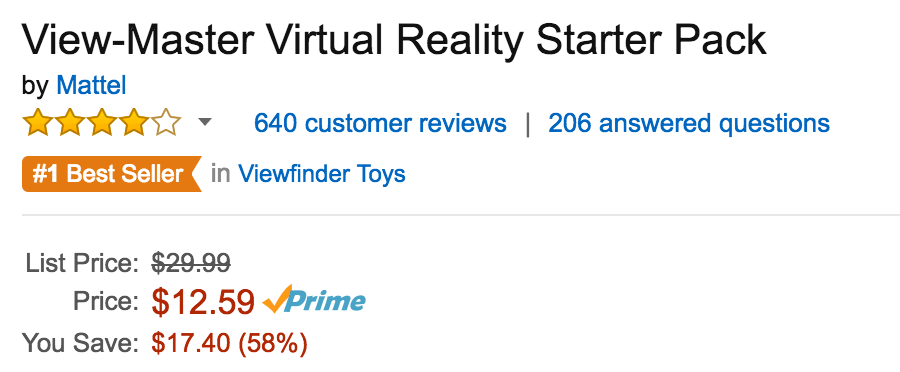Open the Viewfinder Toys category link
This screenshot has width=900, height=372.
click(322, 173)
